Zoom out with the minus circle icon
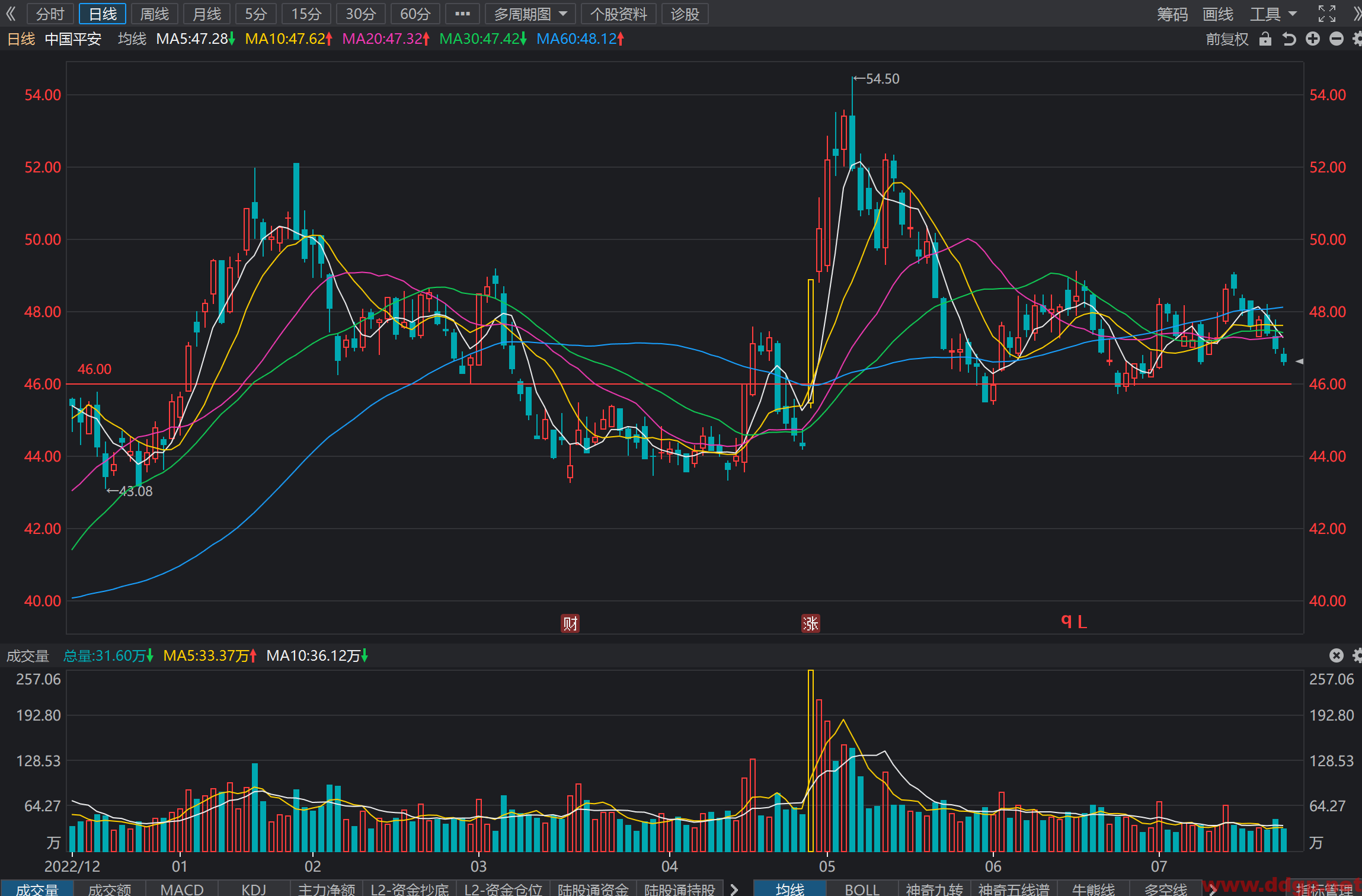 point(1337,39)
